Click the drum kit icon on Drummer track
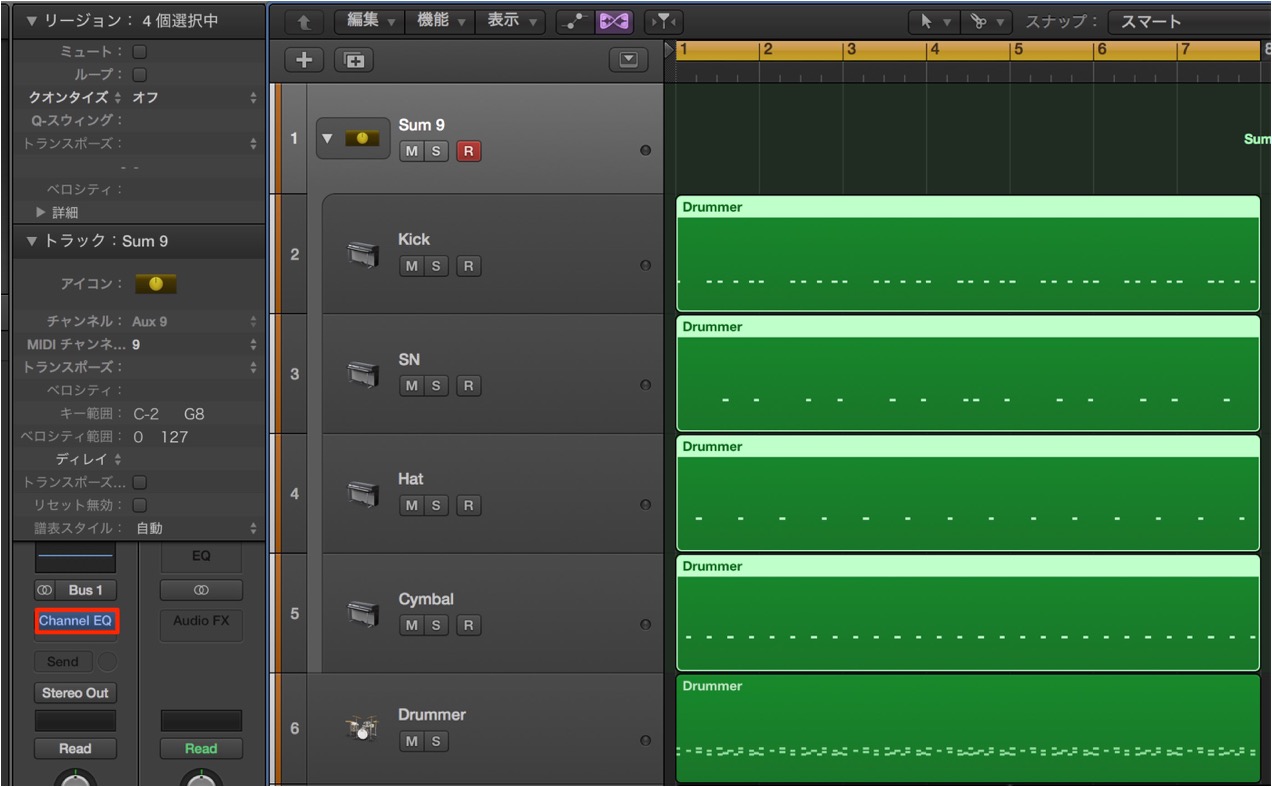The height and width of the screenshot is (787, 1272). pos(362,728)
